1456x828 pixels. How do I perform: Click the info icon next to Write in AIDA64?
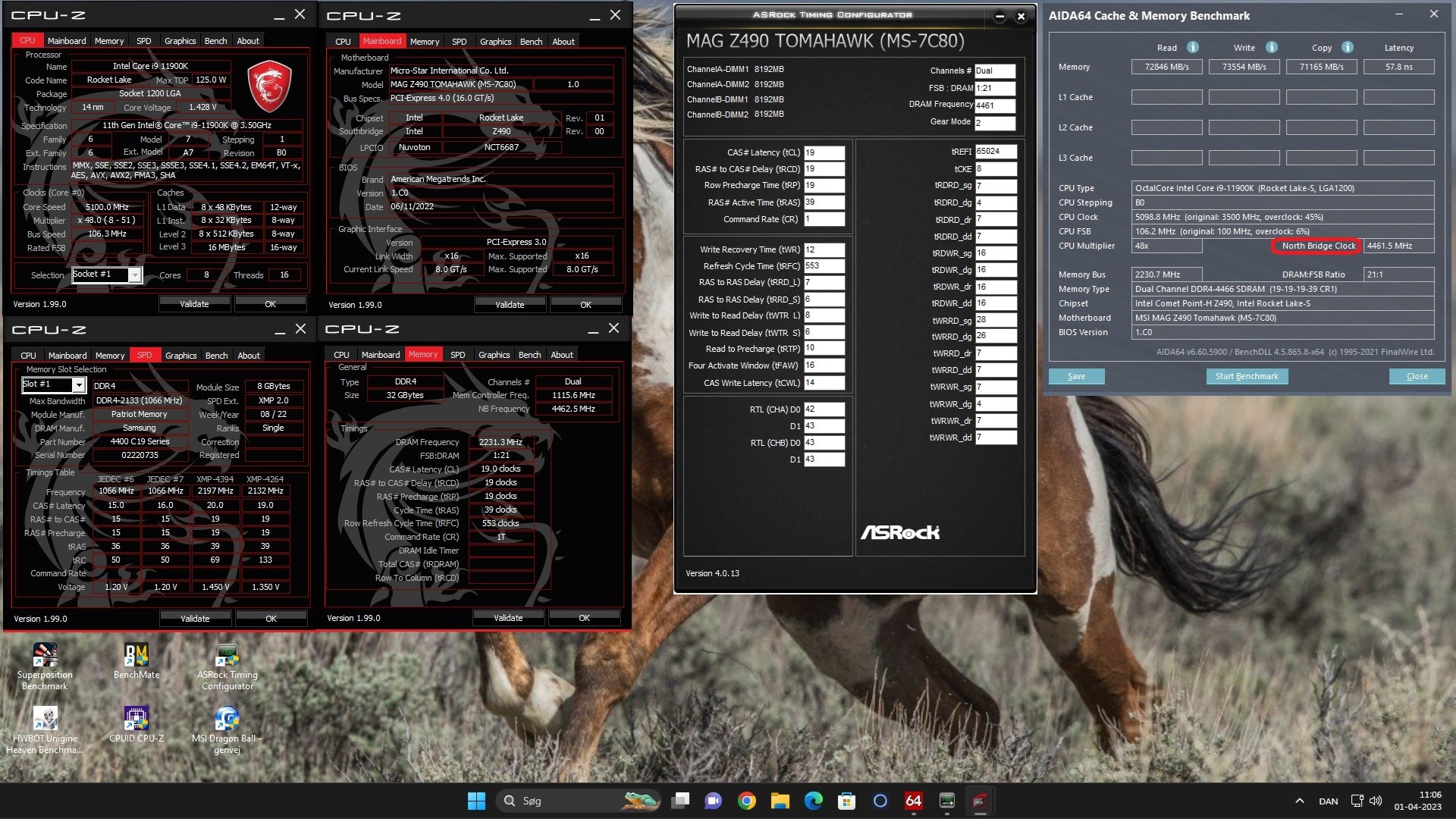coord(1272,47)
